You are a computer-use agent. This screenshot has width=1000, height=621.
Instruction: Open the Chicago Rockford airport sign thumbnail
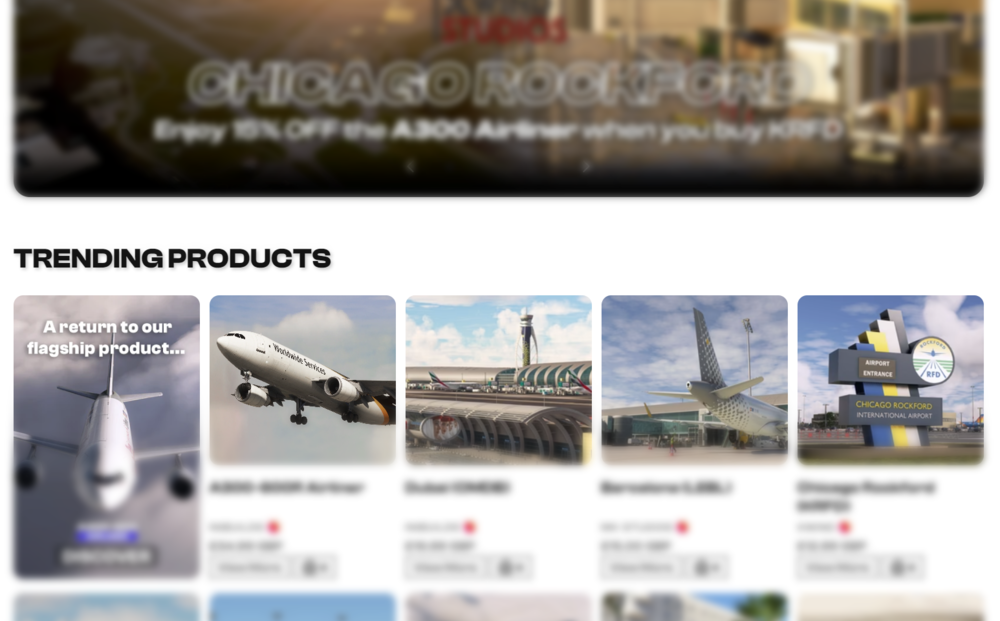[890, 379]
